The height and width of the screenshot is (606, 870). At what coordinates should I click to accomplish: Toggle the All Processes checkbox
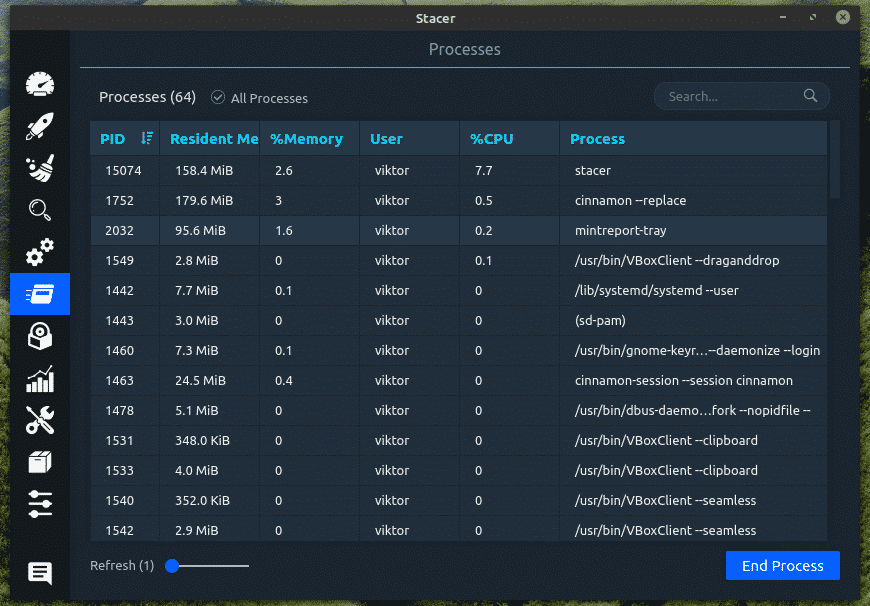(218, 98)
